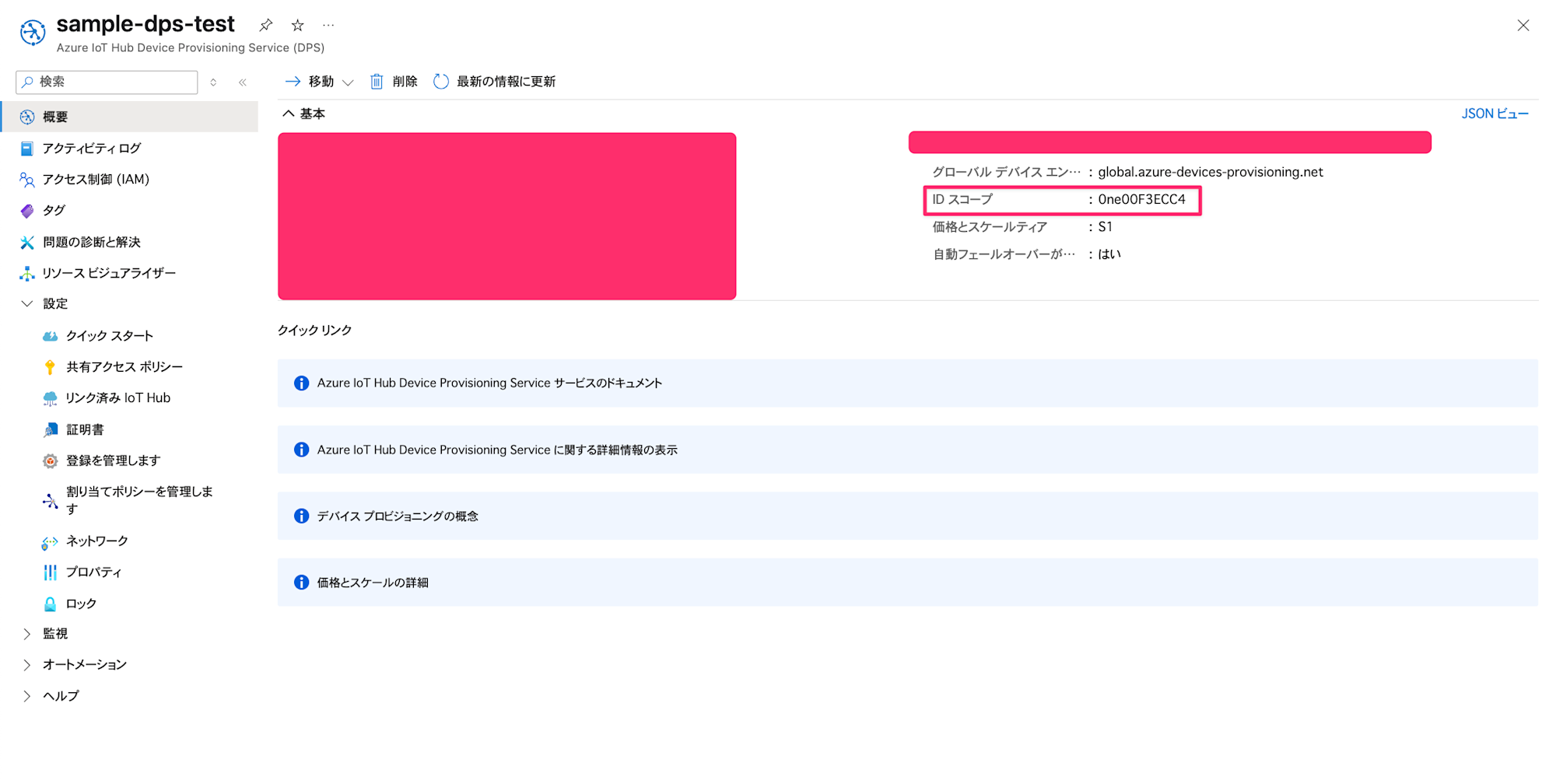Open the JSON ビュー link

click(x=1495, y=114)
